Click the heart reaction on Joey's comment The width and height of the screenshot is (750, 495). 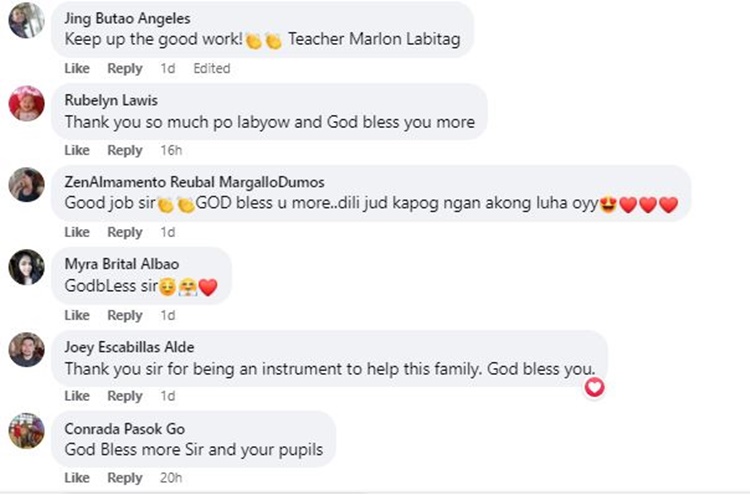595,386
